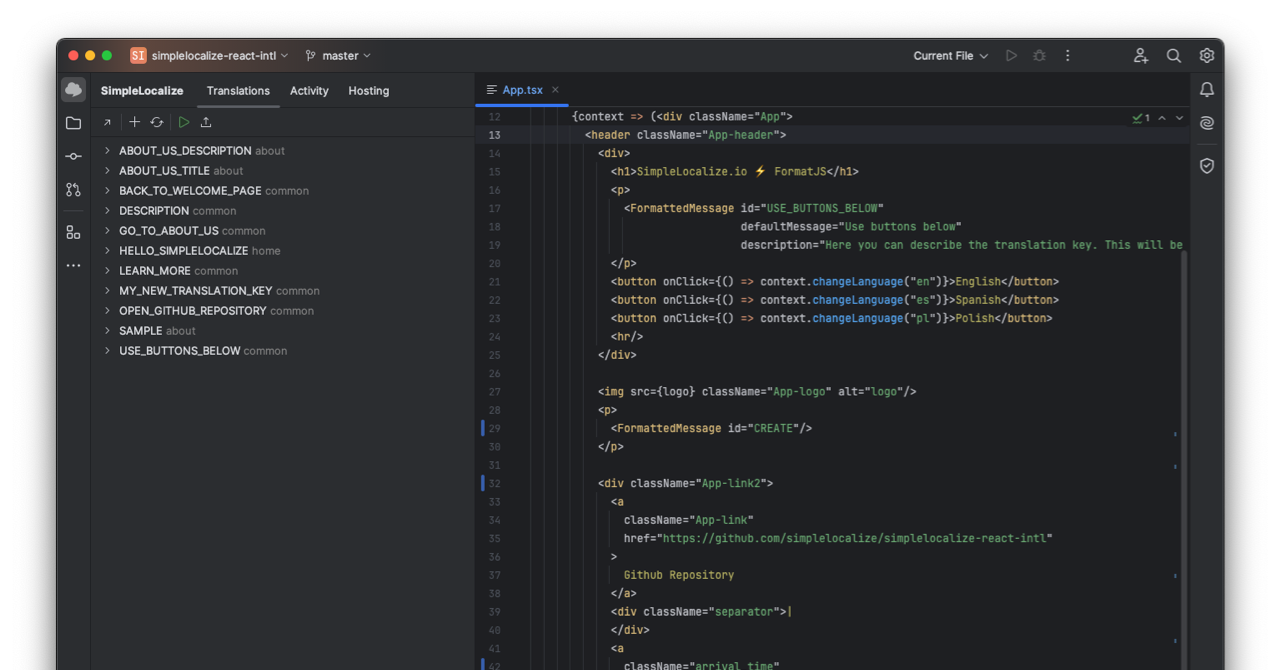Open IDE settings gear
The image size is (1280, 670).
pos(1207,56)
